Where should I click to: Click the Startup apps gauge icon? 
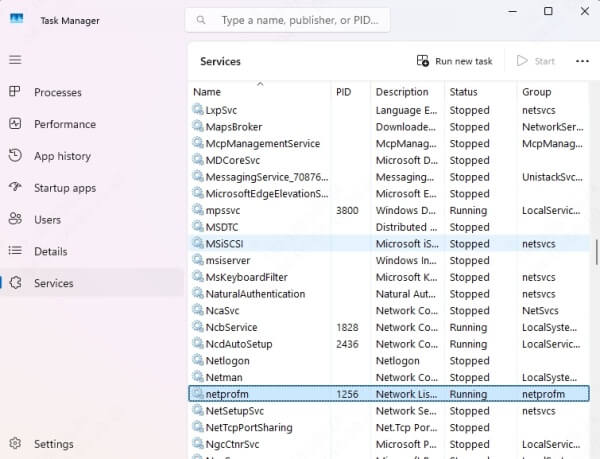pyautogui.click(x=15, y=188)
